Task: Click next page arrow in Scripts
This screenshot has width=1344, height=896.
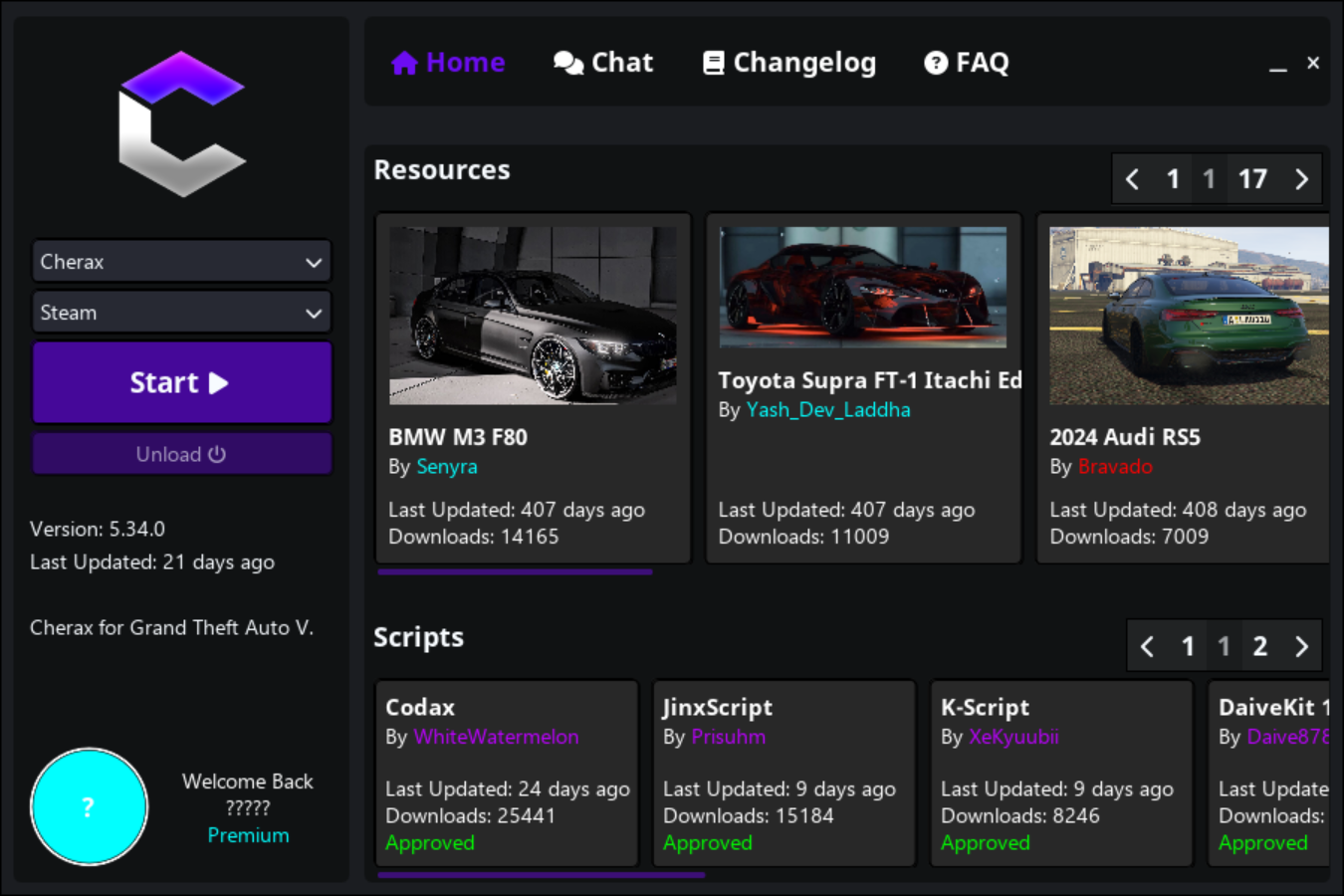Action: [x=1301, y=647]
